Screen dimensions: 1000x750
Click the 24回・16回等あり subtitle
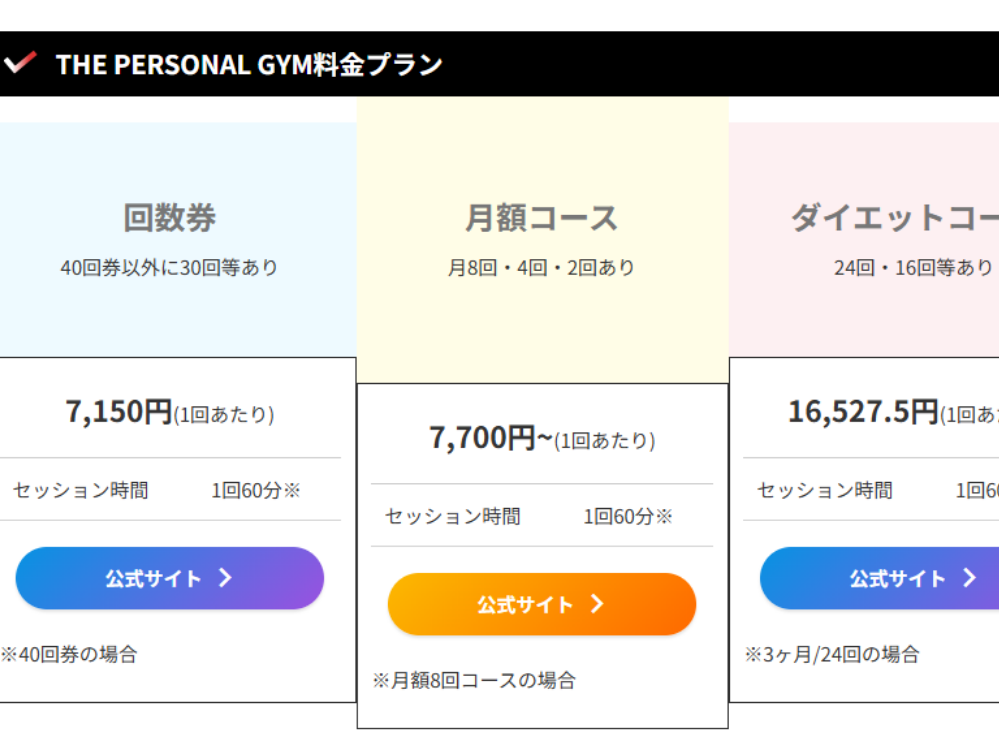[913, 268]
